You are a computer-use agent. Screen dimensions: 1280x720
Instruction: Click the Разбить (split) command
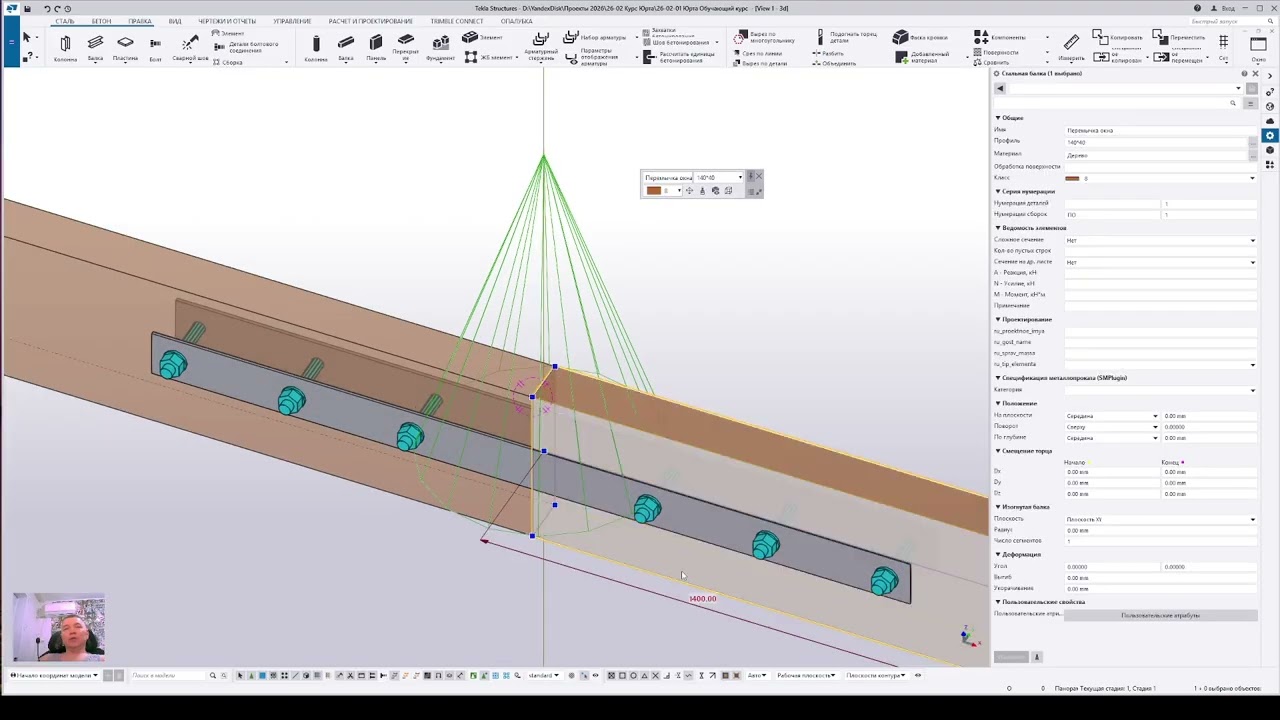[827, 53]
